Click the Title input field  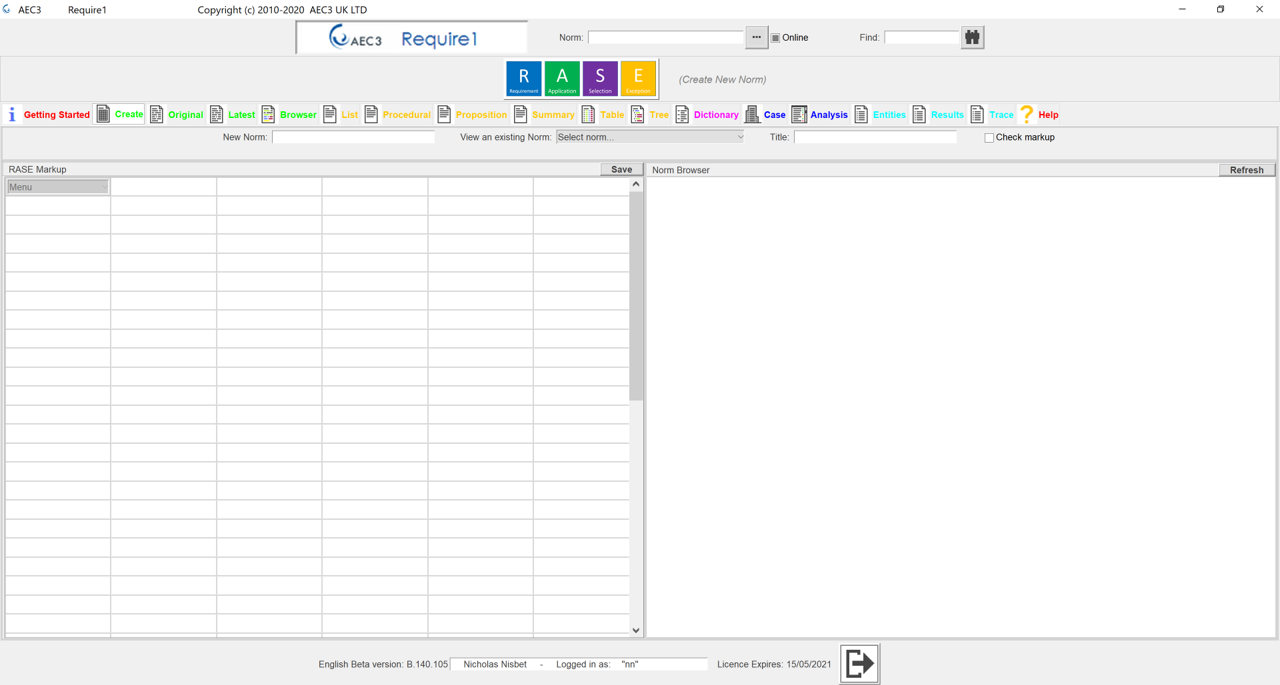pos(875,137)
